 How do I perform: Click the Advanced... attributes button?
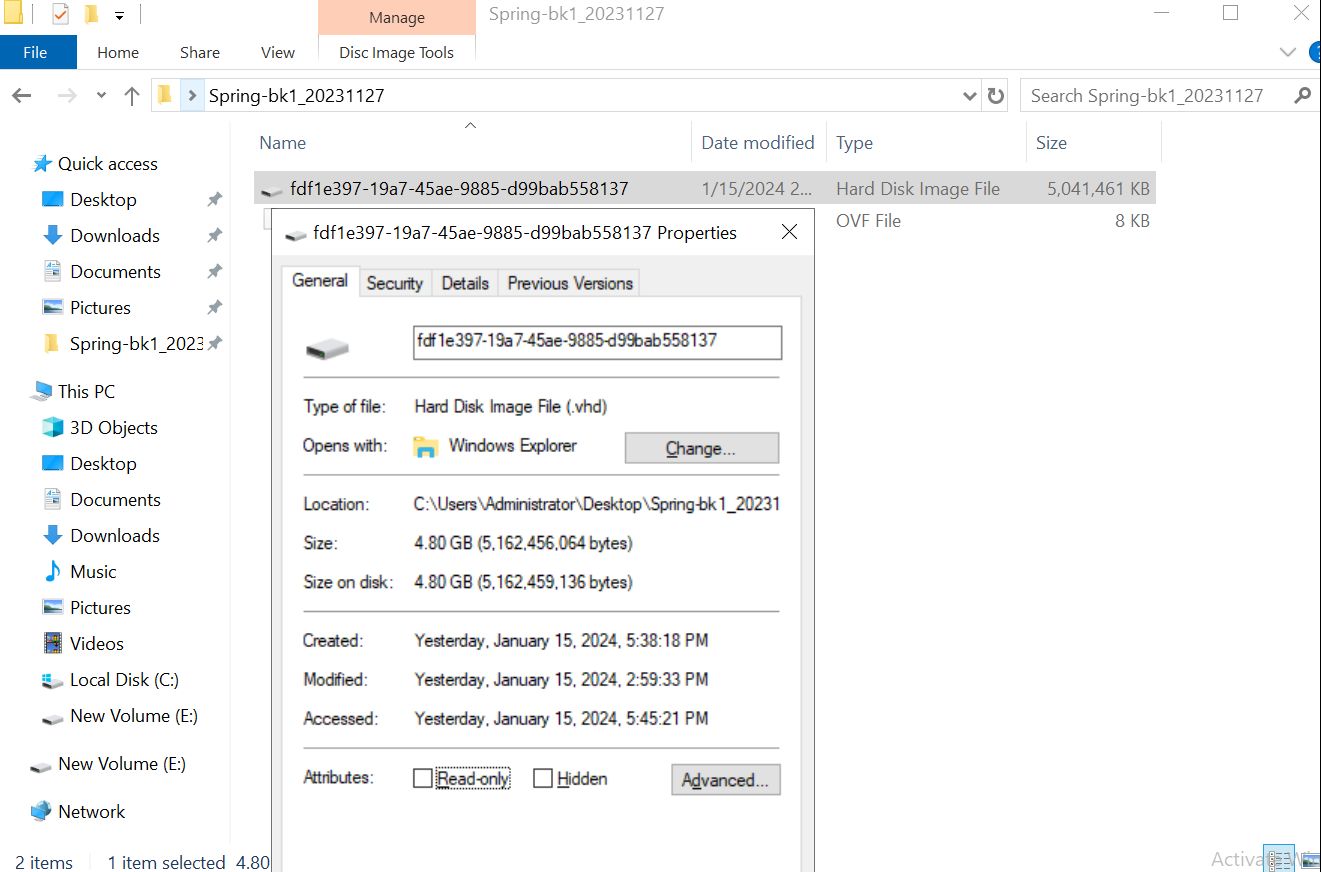click(725, 780)
